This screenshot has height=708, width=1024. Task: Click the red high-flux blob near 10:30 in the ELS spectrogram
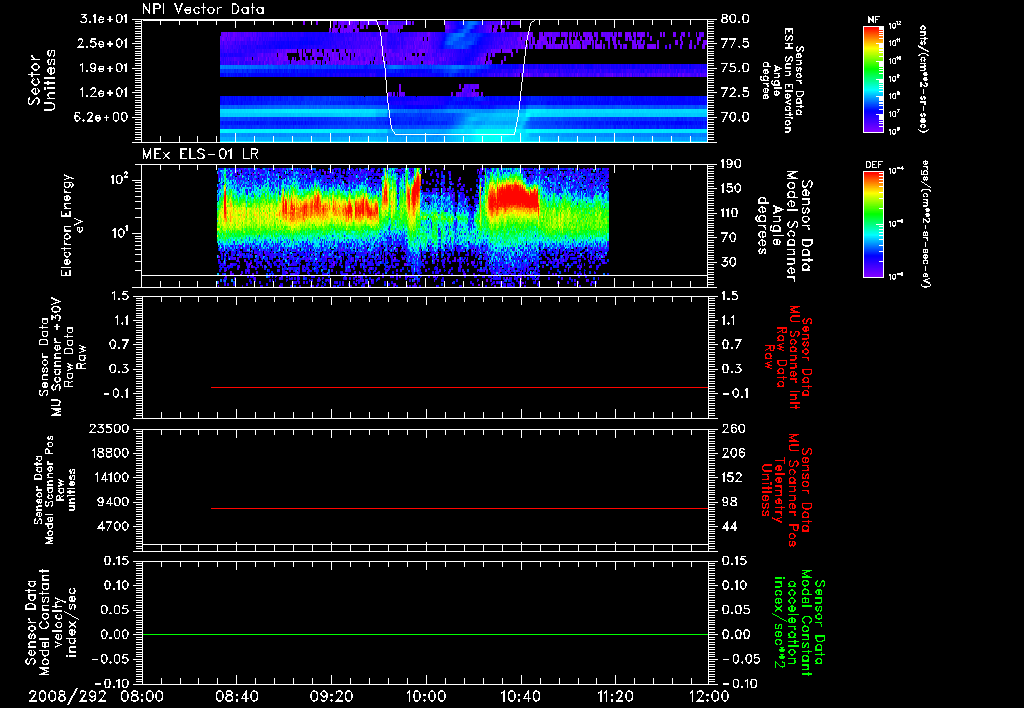pos(513,198)
